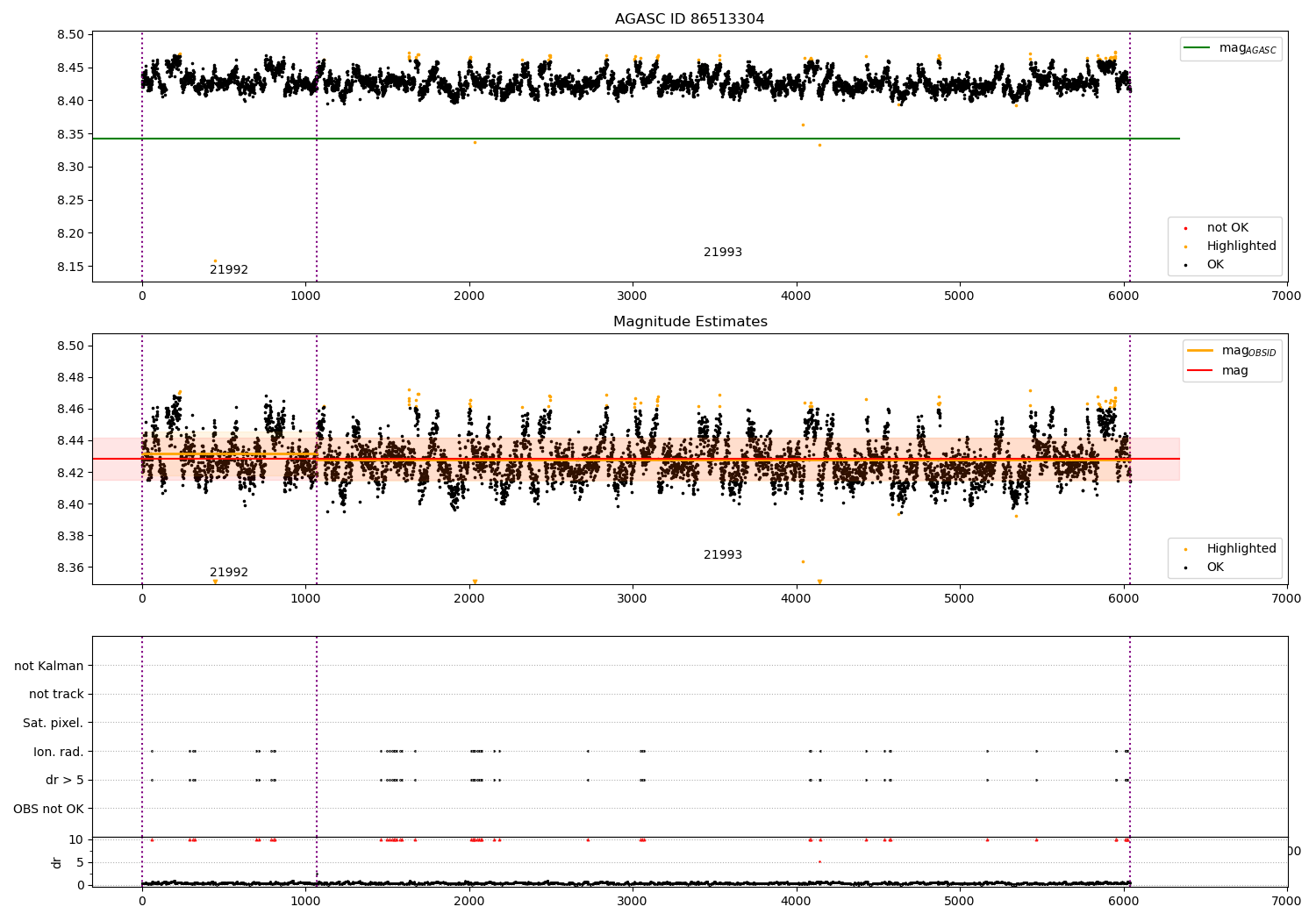Click the green mag AGASC horizontal line

tap(635, 139)
